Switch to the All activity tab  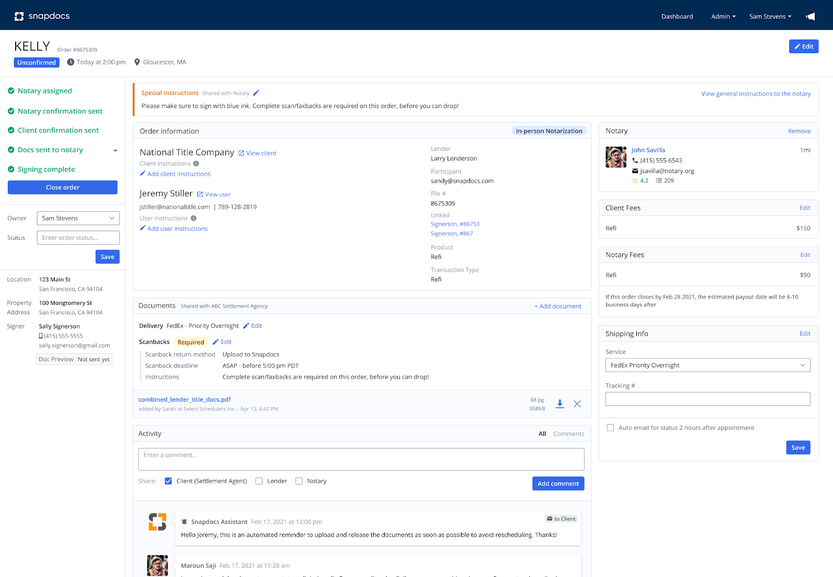pyautogui.click(x=542, y=434)
